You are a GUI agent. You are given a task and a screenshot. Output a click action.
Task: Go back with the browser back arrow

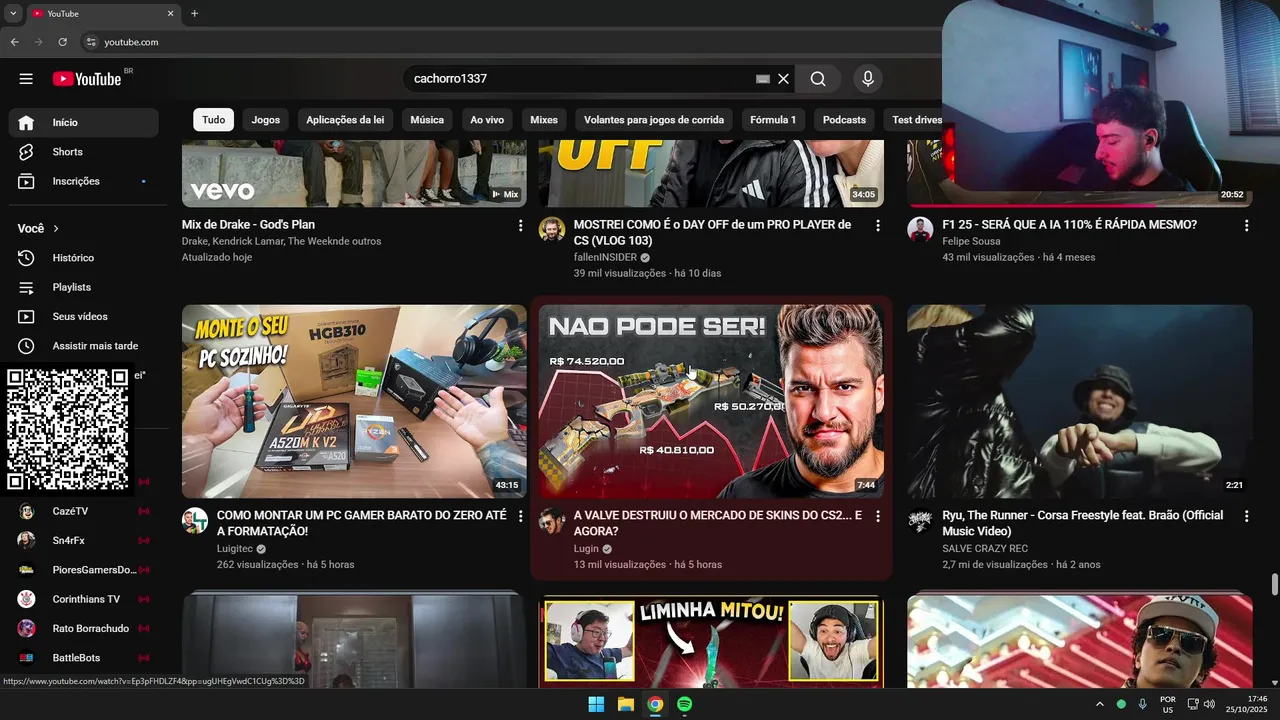pos(15,42)
